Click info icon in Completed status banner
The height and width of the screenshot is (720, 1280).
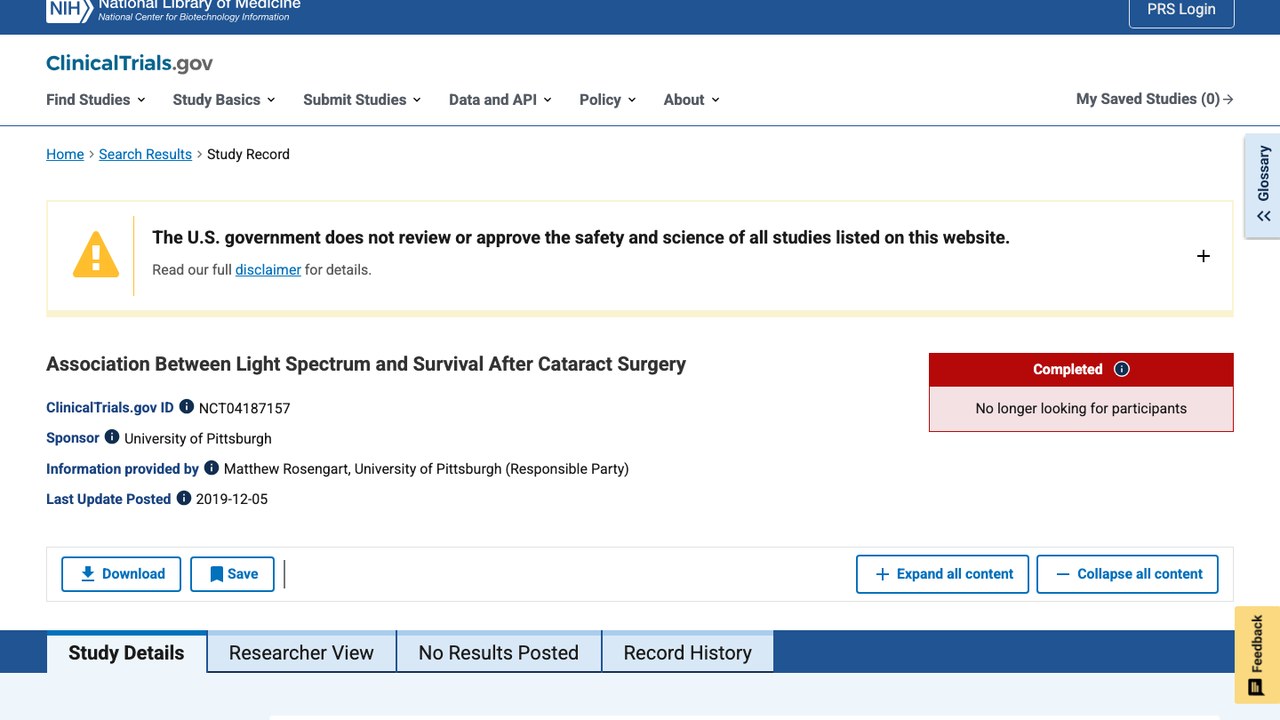coord(1122,369)
